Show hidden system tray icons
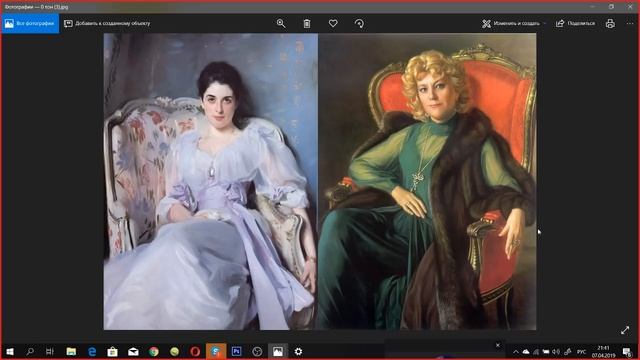The height and width of the screenshot is (360, 640). [516, 352]
